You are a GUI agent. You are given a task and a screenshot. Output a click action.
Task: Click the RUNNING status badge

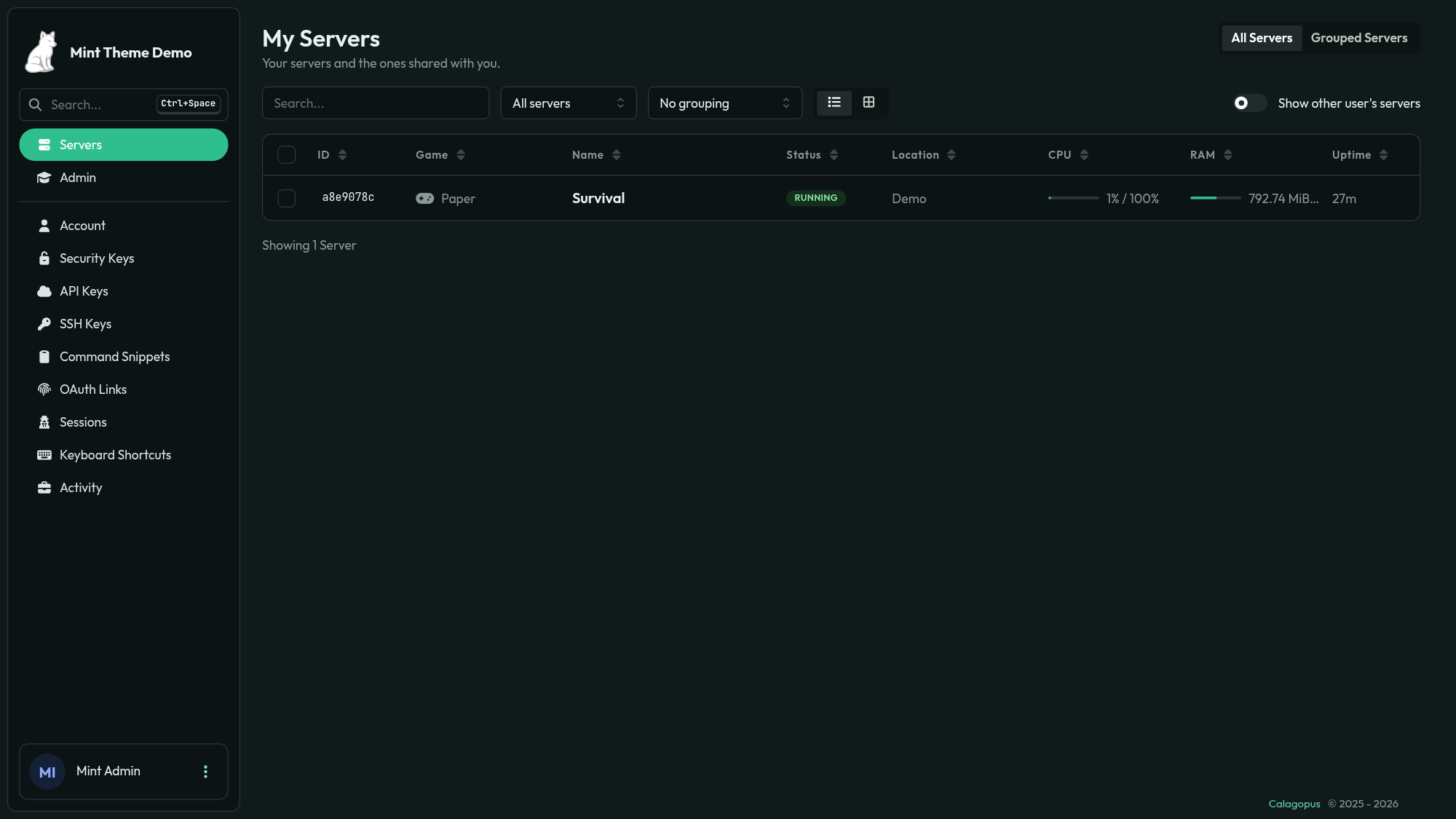point(816,198)
